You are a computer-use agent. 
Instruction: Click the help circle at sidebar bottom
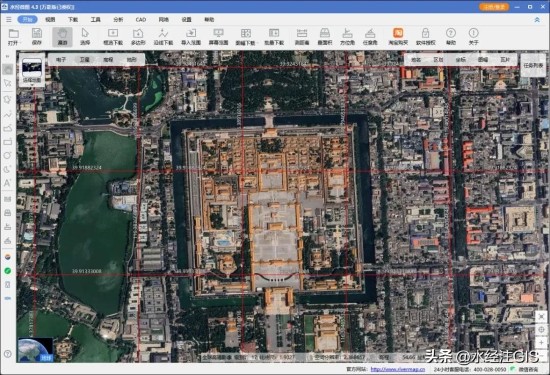click(x=7, y=354)
